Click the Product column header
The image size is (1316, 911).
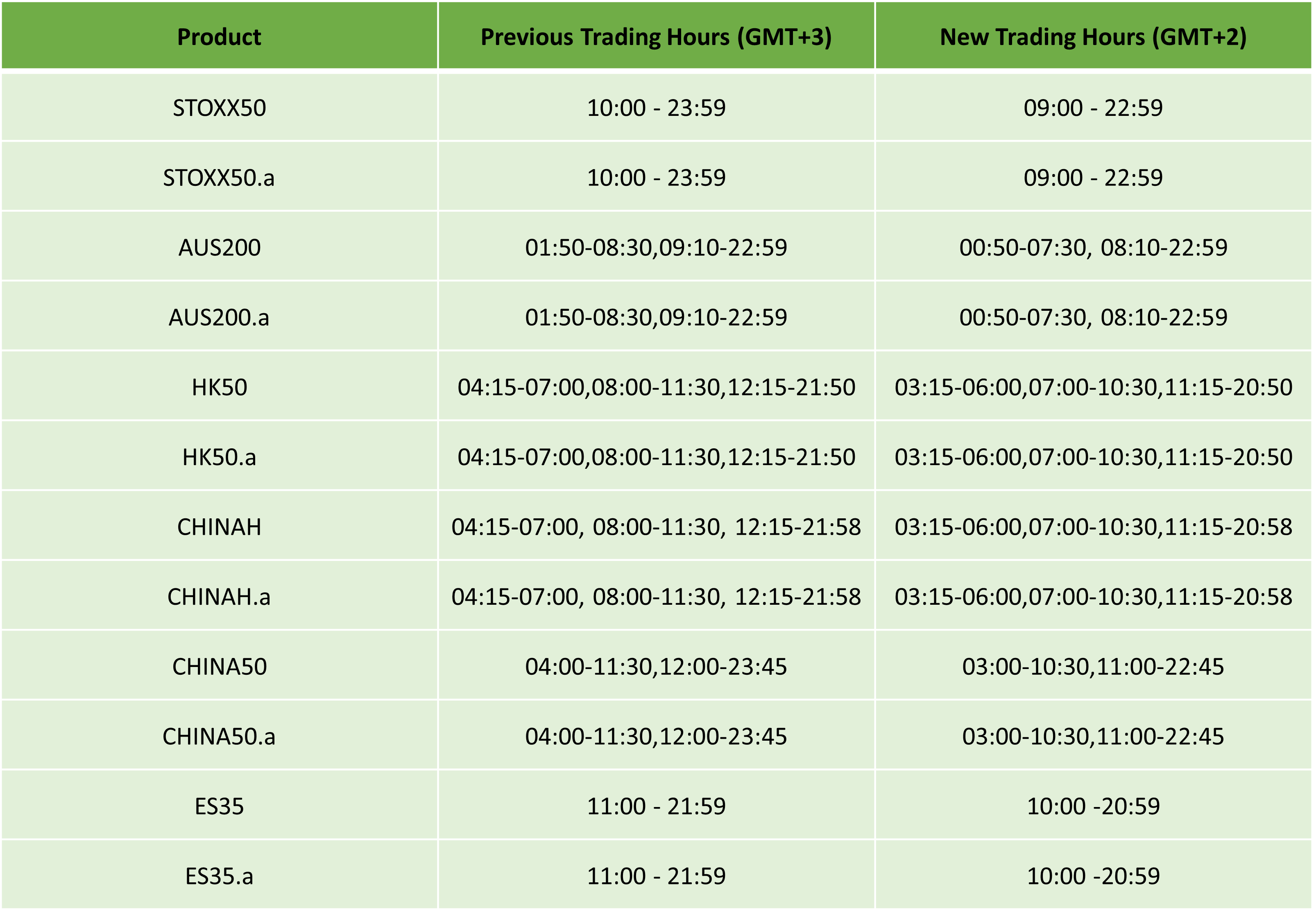pos(219,37)
